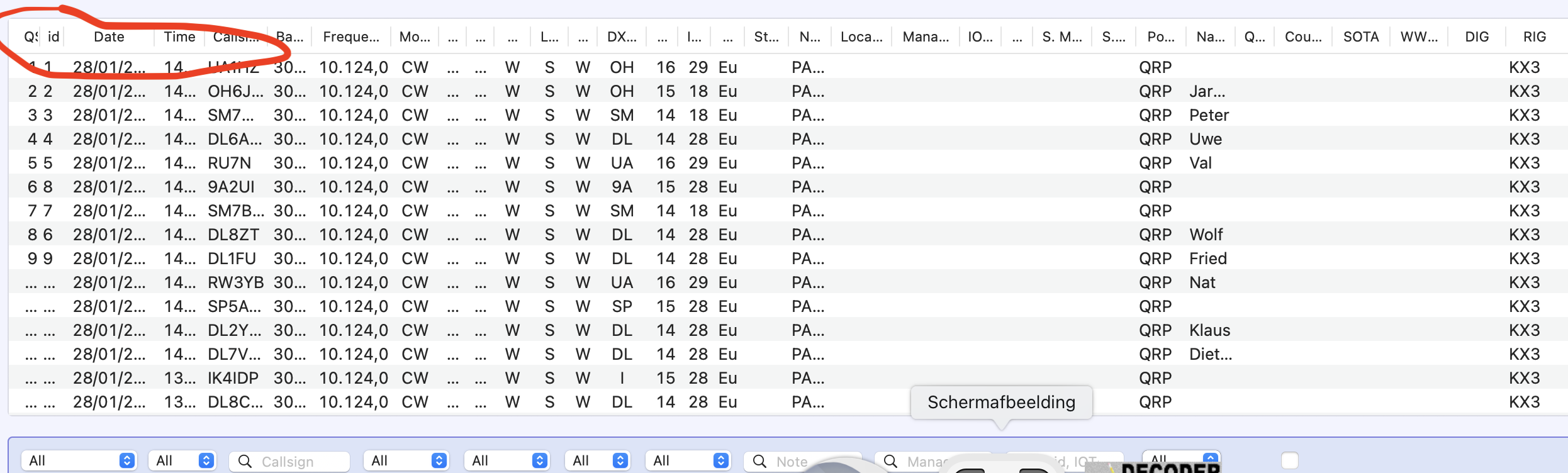The image size is (1568, 473).
Task: Click the name Wolf in the DL8ZT row
Action: (1206, 235)
